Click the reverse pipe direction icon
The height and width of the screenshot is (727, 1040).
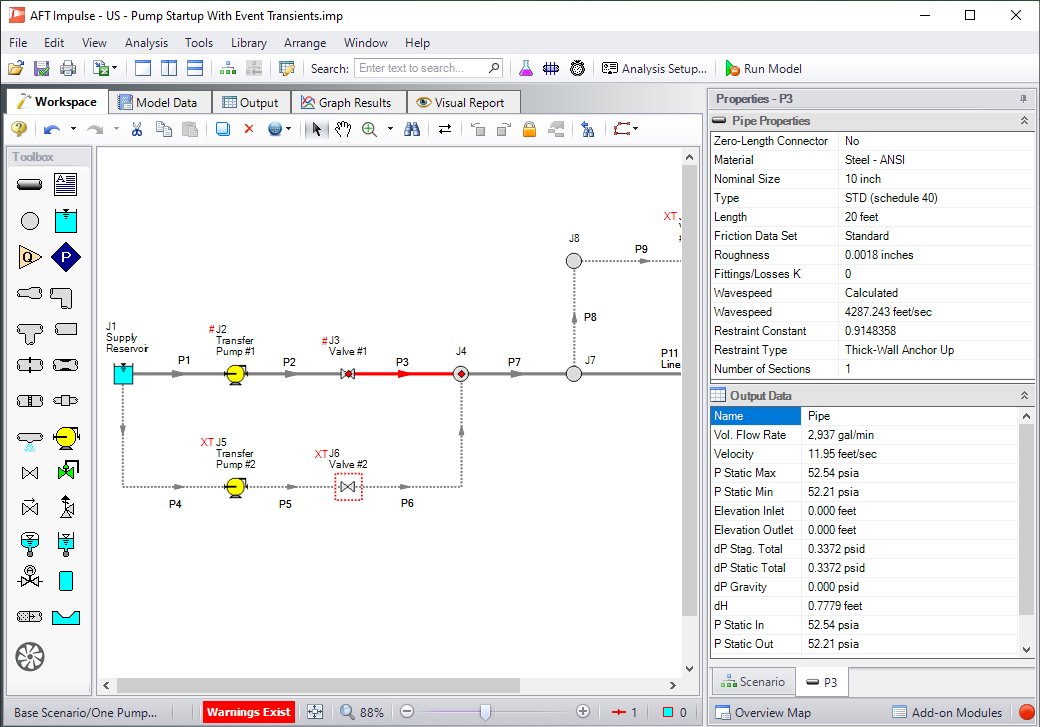[445, 129]
